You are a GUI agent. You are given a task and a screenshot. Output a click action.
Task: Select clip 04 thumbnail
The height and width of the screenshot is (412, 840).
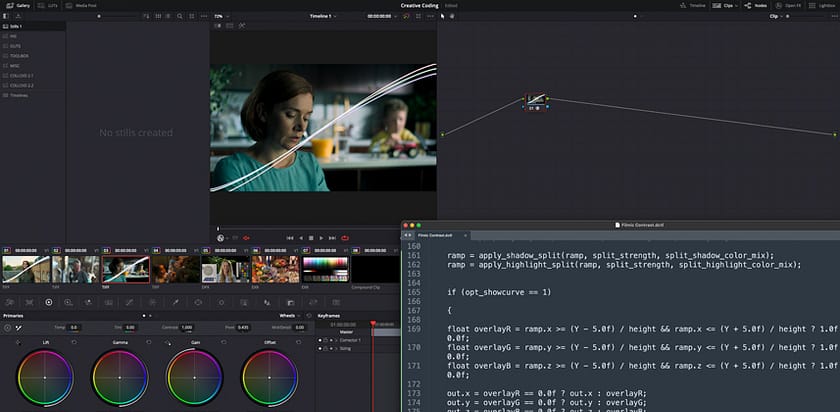(176, 269)
